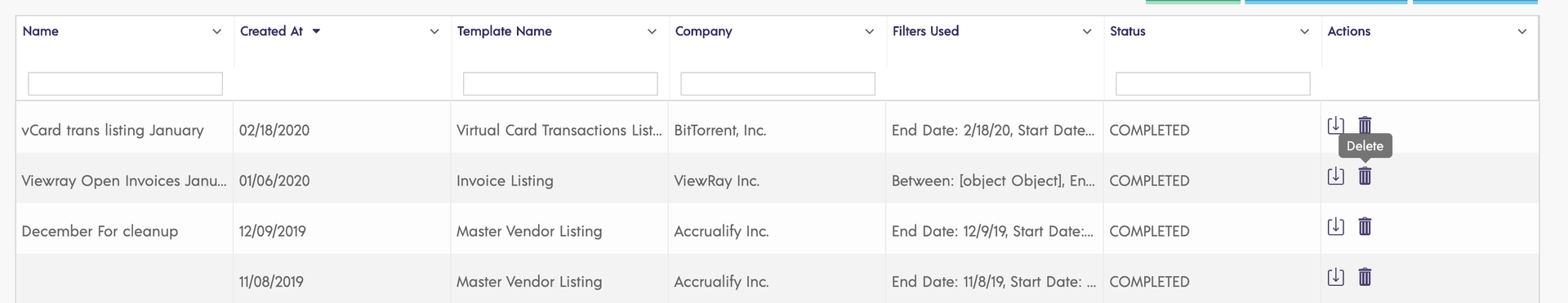Image resolution: width=1568 pixels, height=303 pixels.
Task: Open the Created At column menu chevron
Action: (434, 32)
